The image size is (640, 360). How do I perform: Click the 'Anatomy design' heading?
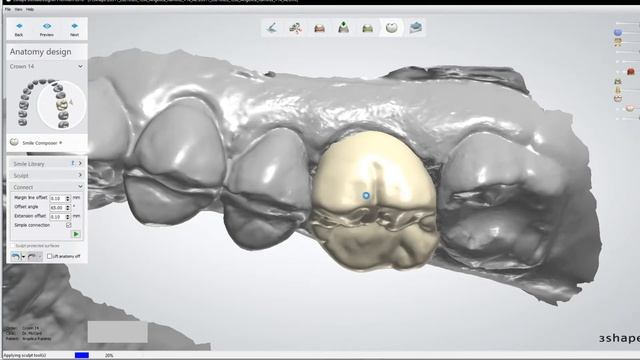(40, 52)
